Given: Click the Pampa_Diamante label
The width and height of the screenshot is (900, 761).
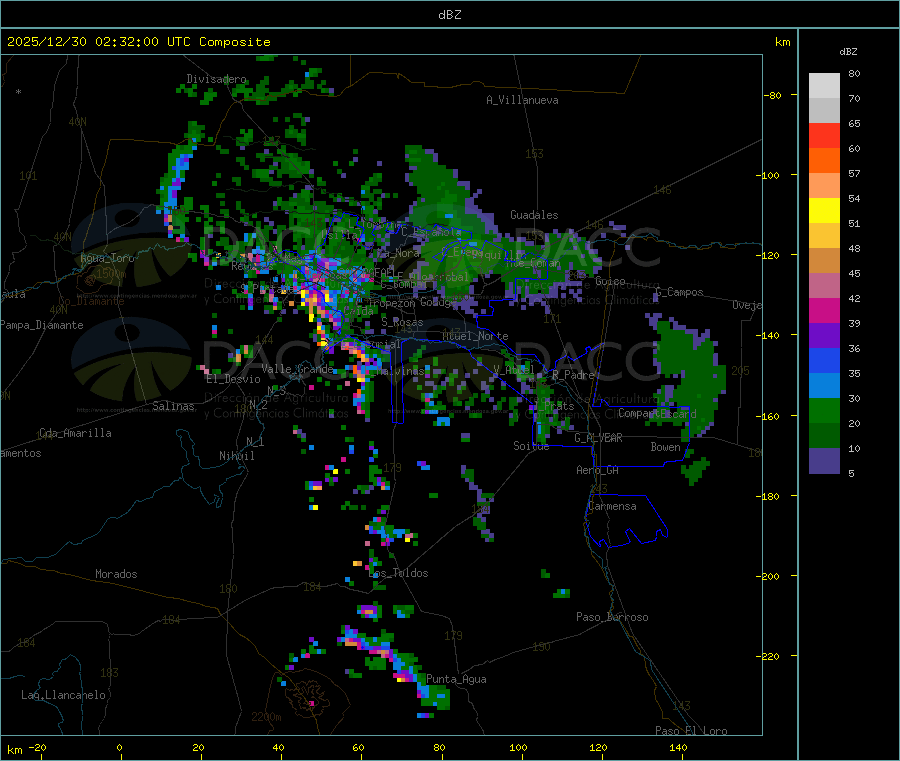Looking at the screenshot, I should (42, 325).
